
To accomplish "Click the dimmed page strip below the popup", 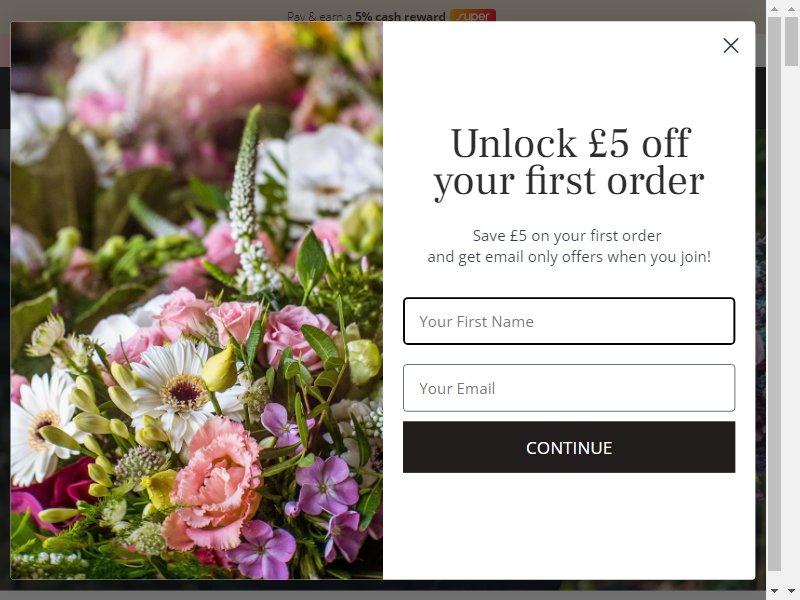I will click(x=383, y=590).
